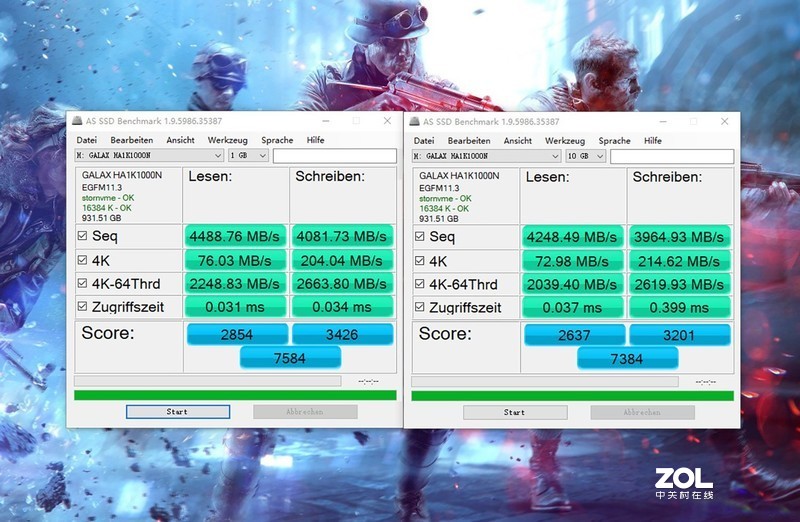Click the green progress bar in left window
The image size is (800, 522).
235,395
